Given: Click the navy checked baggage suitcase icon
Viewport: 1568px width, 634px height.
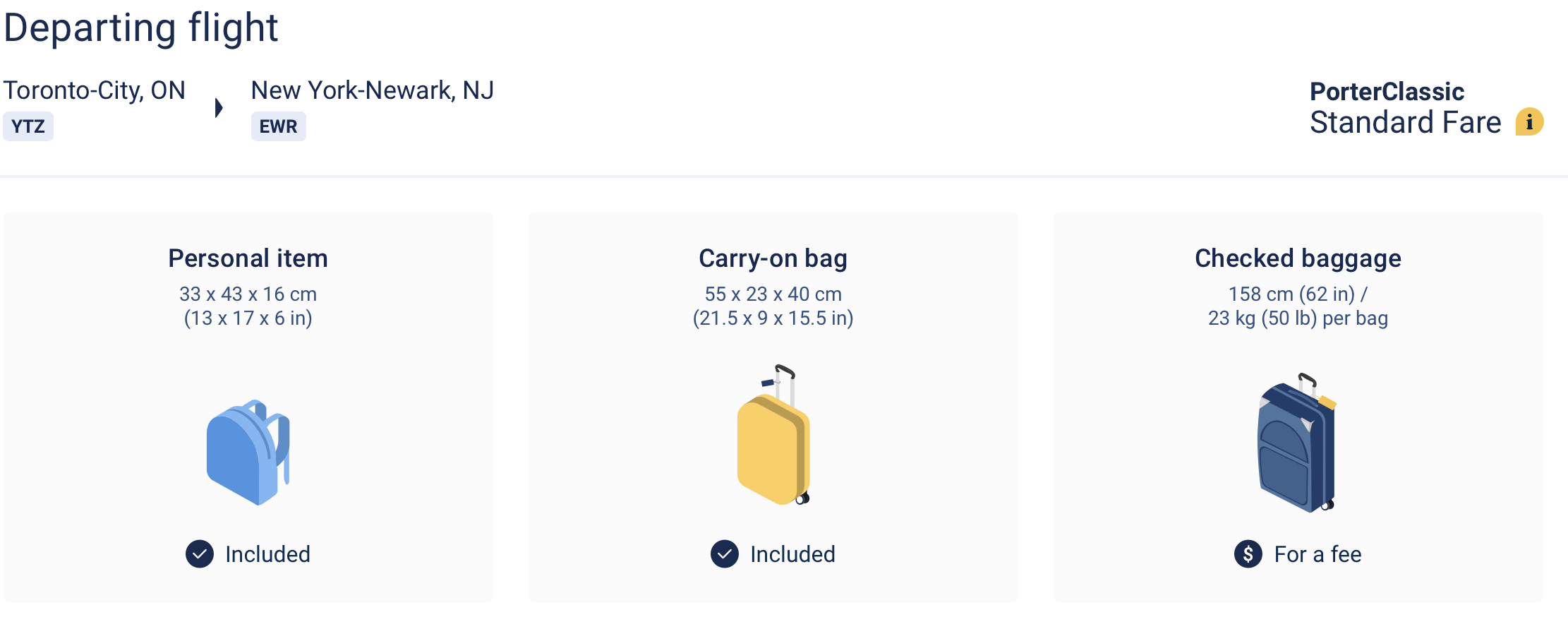Looking at the screenshot, I should 1297,443.
